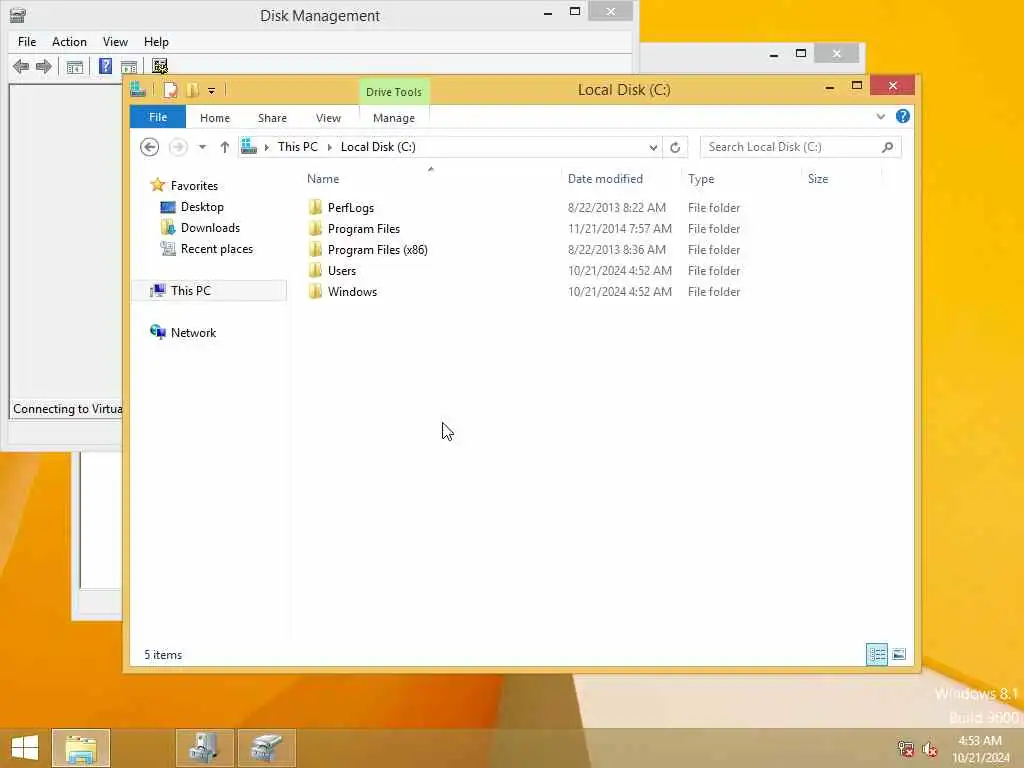This screenshot has height=768, width=1024.
Task: Open recent locations dropdown arrow
Action: pos(202,147)
